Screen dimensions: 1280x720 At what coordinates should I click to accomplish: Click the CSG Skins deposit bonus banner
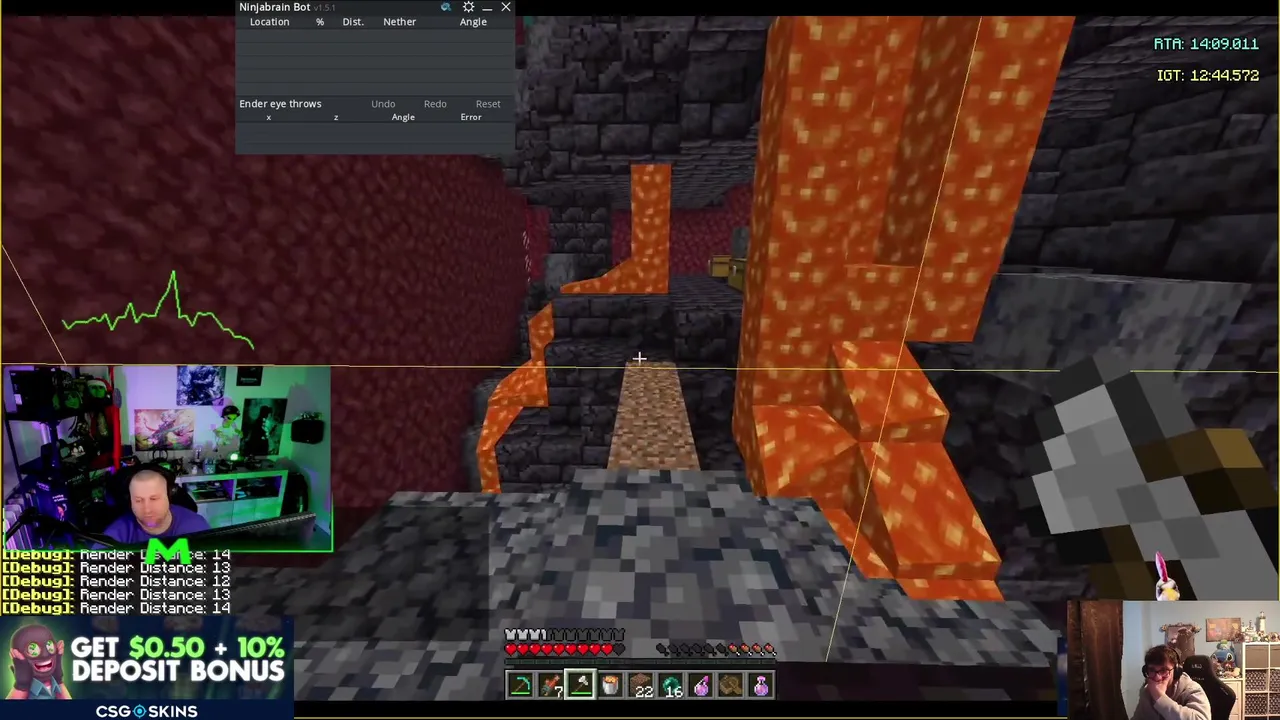147,669
